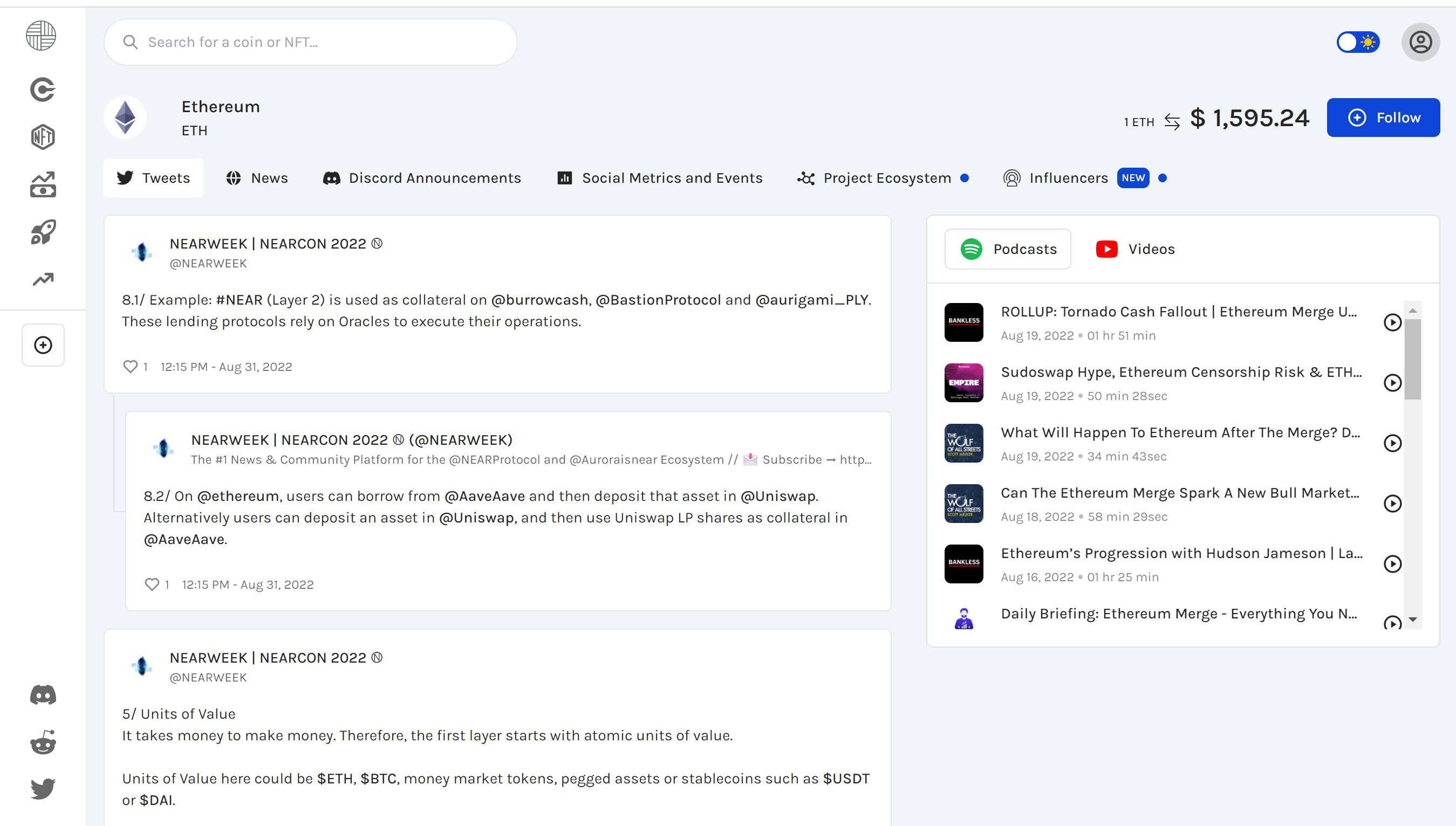1456x826 pixels.
Task: Open @ethereum mention in quoted tweet
Action: (238, 497)
